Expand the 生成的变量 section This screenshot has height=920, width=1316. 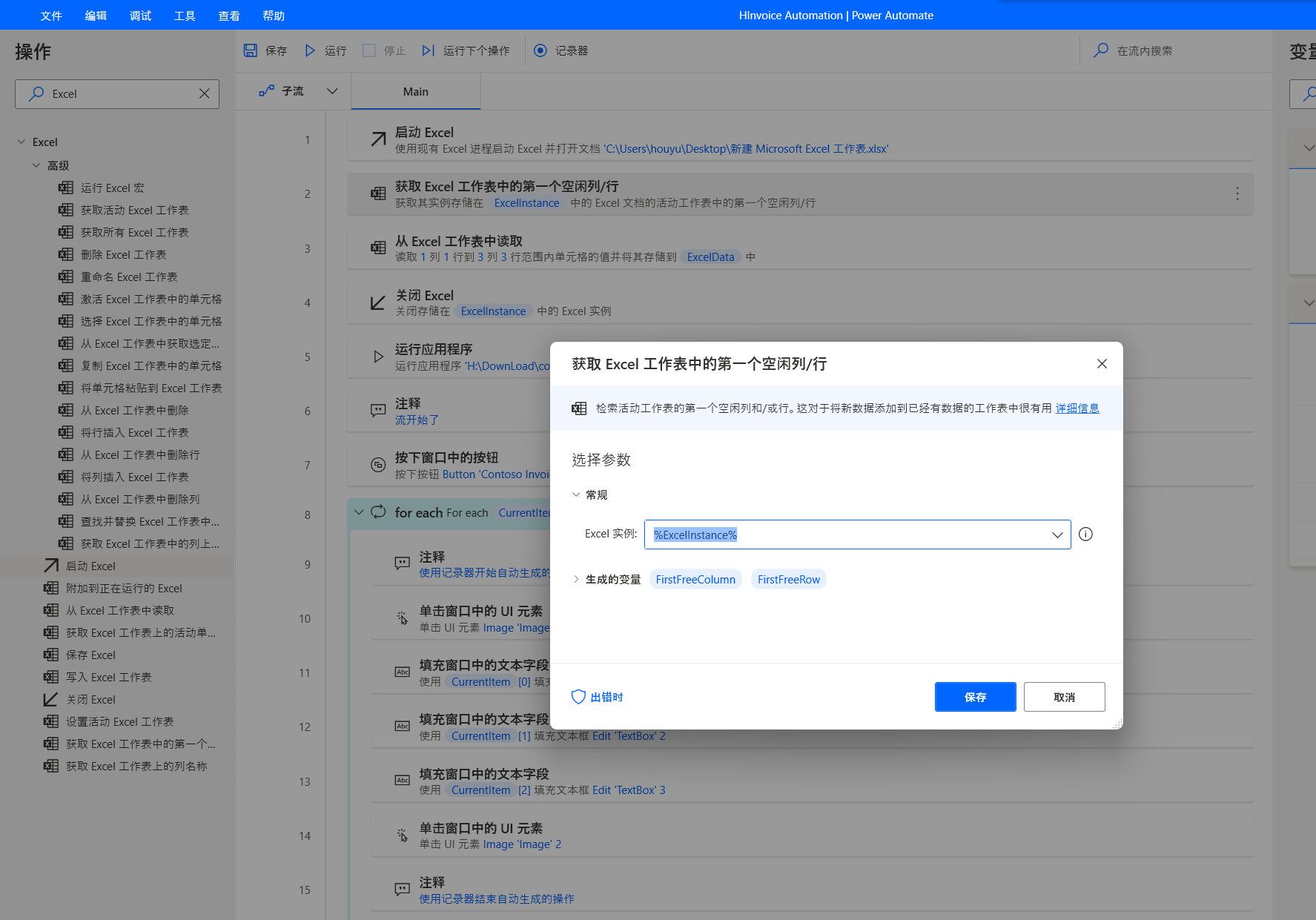click(x=577, y=579)
